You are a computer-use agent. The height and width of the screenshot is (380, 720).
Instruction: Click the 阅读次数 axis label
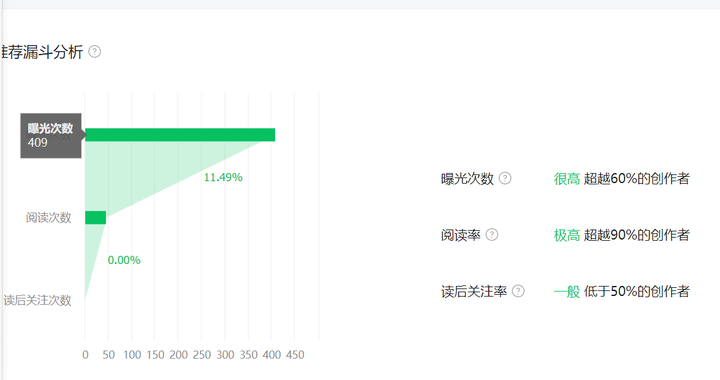[x=49, y=218]
